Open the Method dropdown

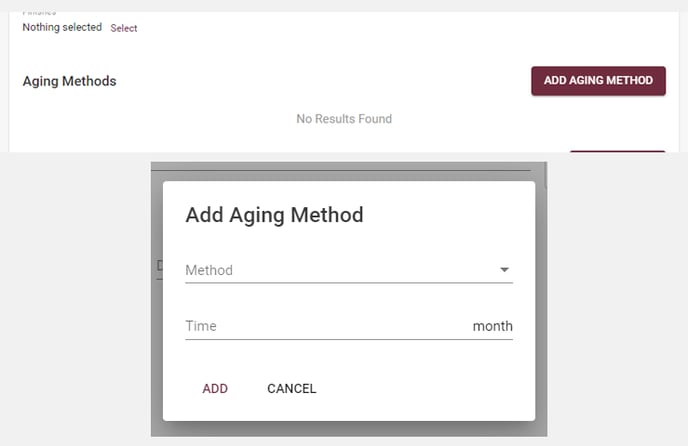[349, 270]
